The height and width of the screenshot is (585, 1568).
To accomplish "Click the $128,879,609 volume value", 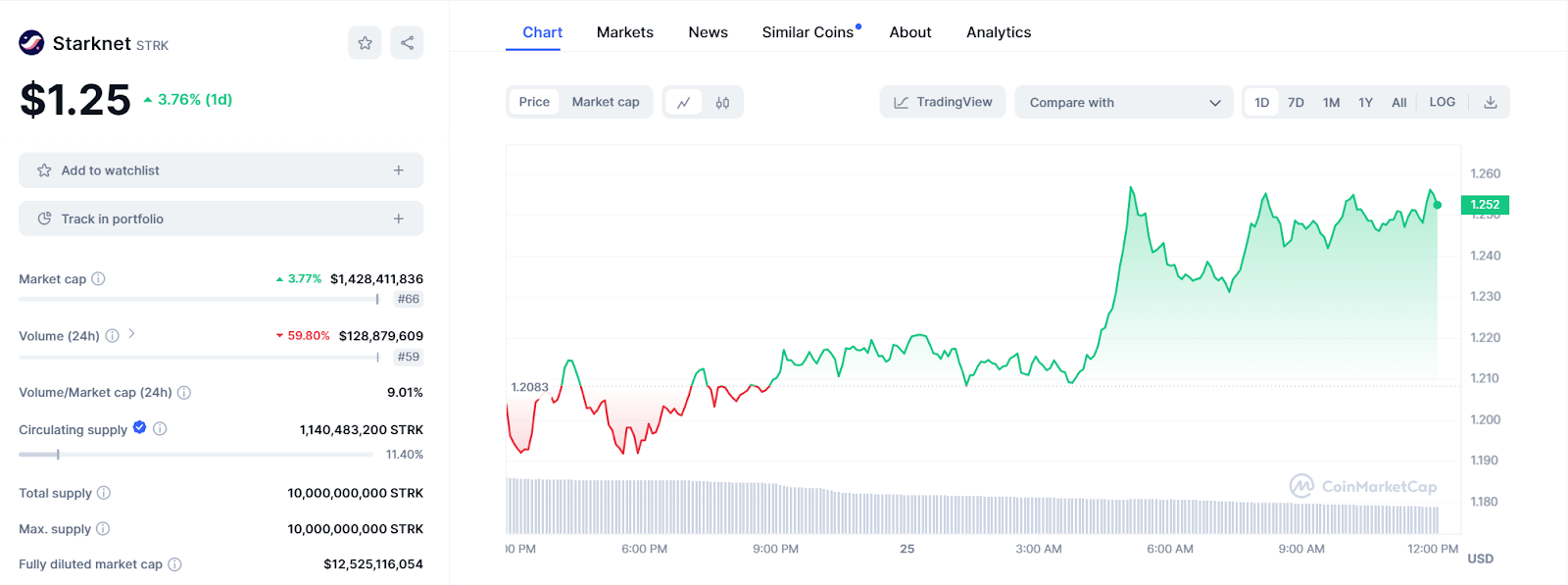I will click(x=381, y=335).
